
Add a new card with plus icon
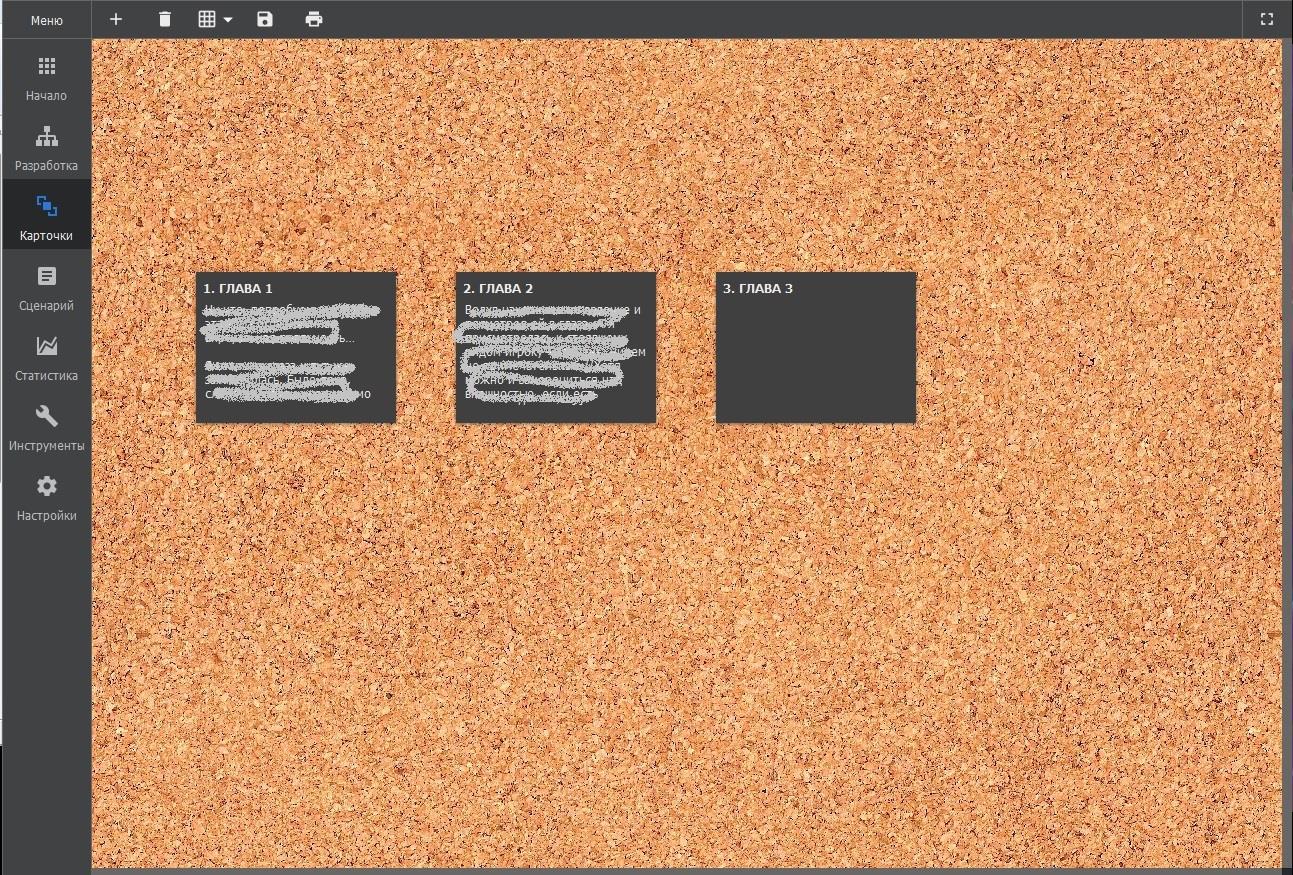(116, 19)
